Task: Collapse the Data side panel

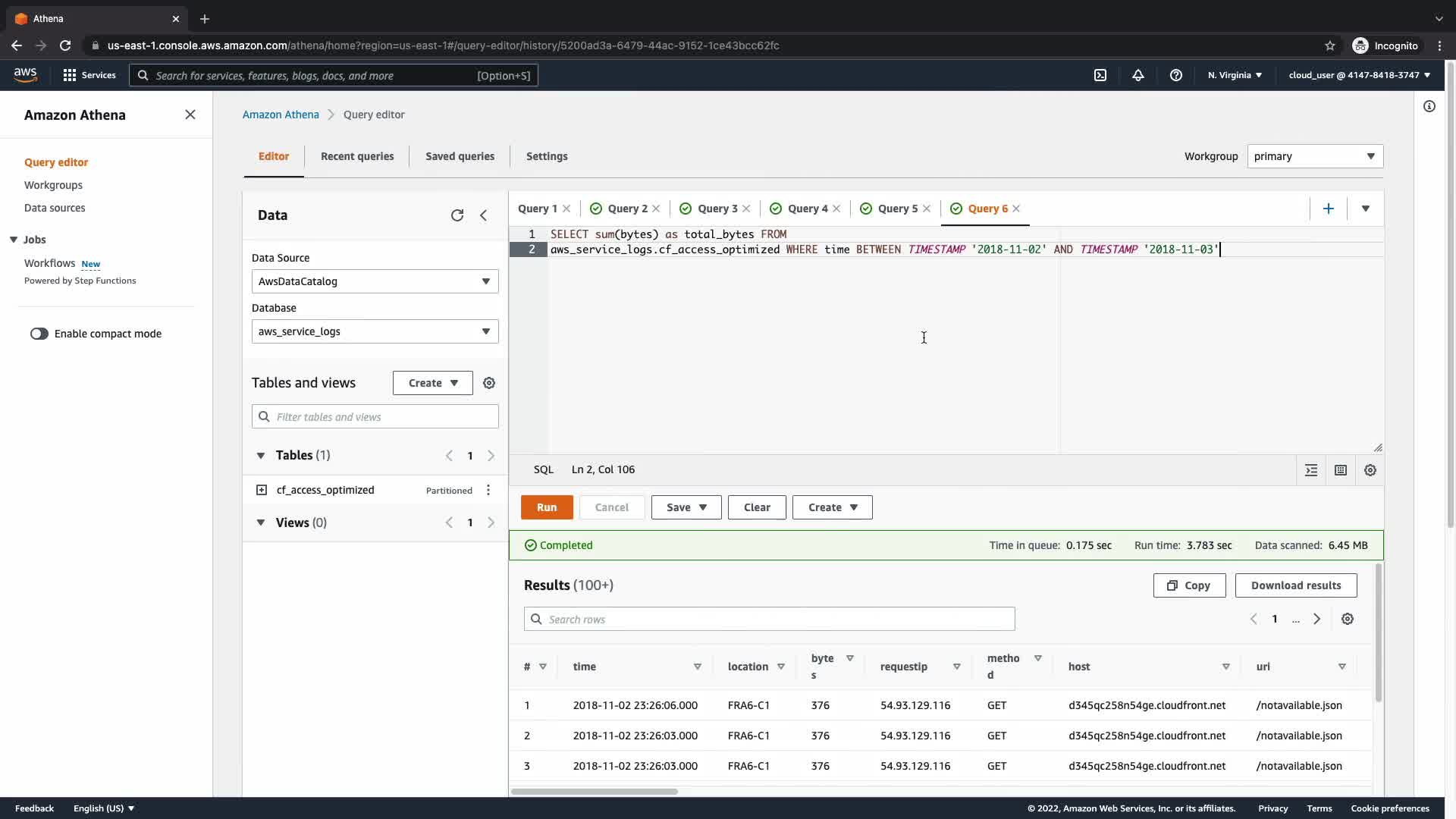Action: (x=483, y=215)
